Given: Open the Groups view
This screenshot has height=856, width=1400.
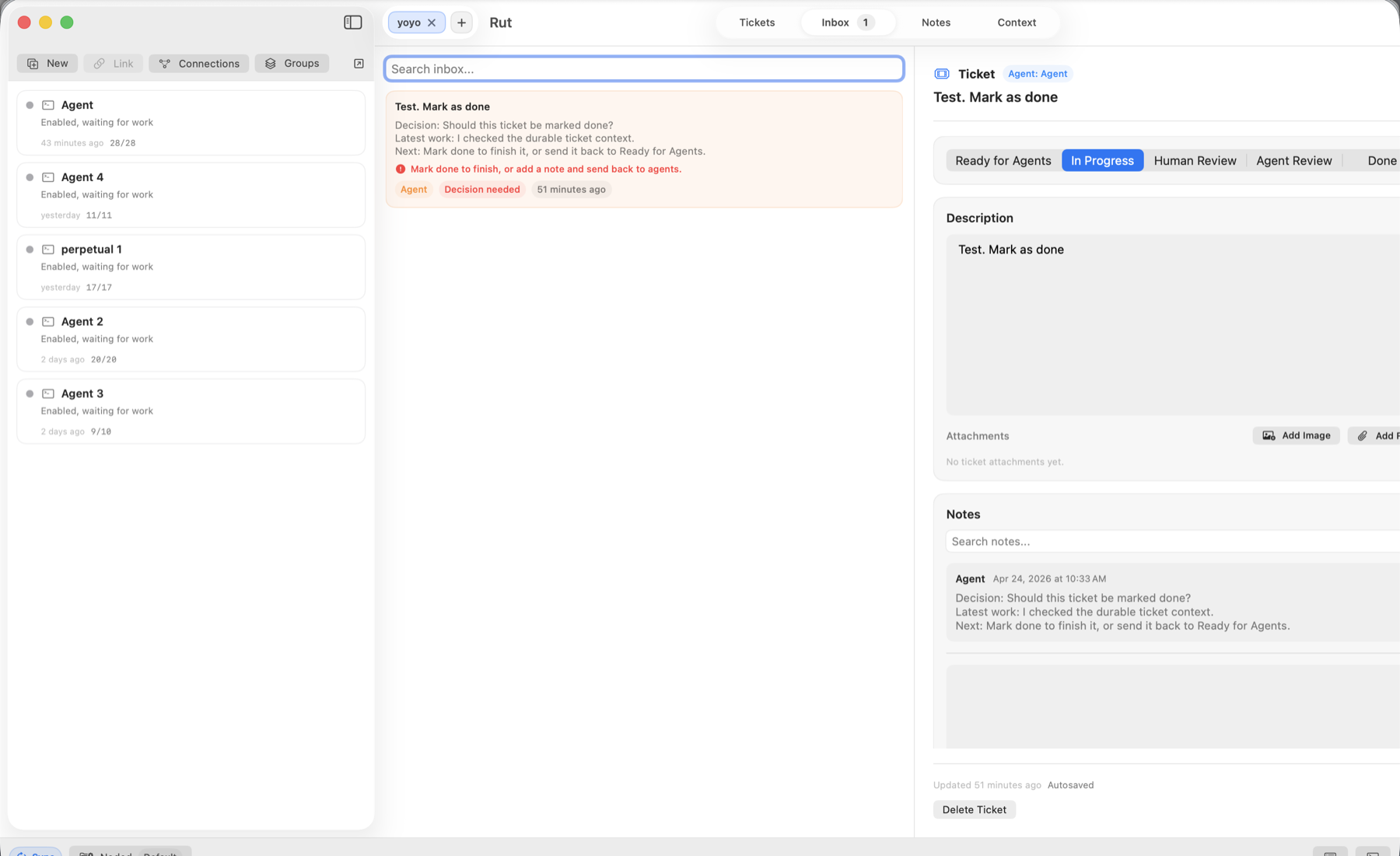Looking at the screenshot, I should click(x=292, y=63).
